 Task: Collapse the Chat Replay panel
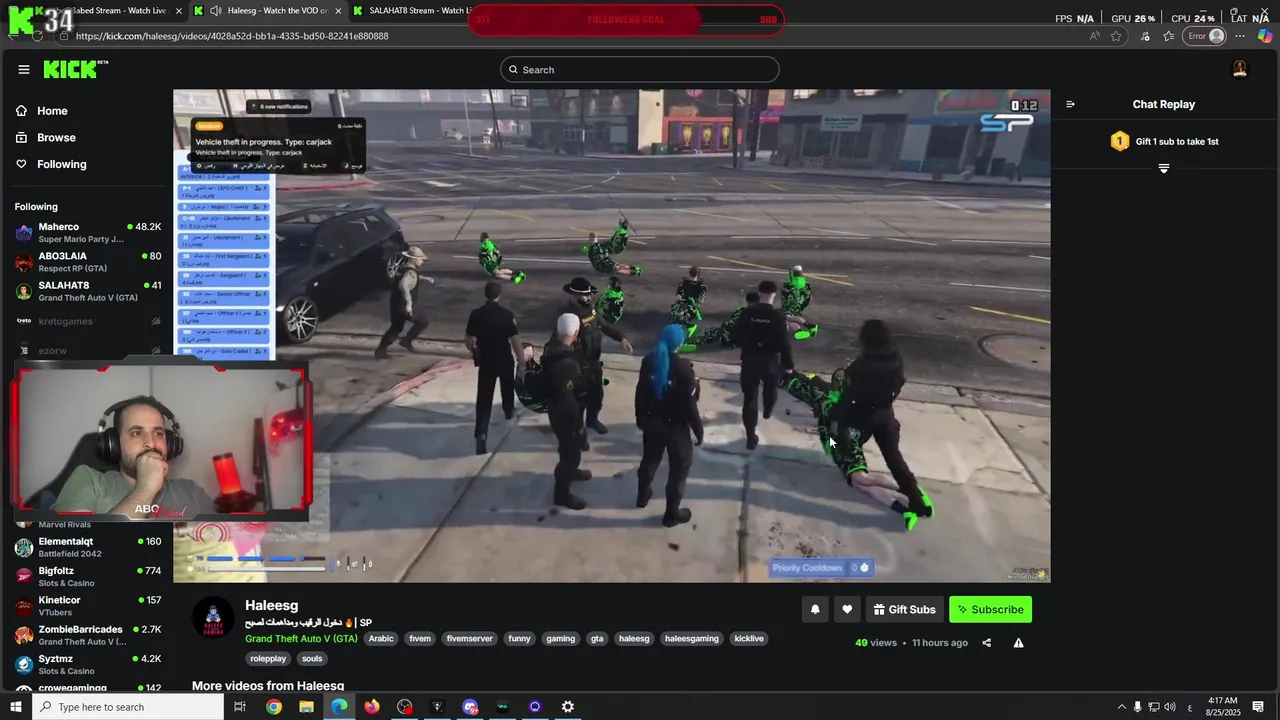click(x=1070, y=104)
